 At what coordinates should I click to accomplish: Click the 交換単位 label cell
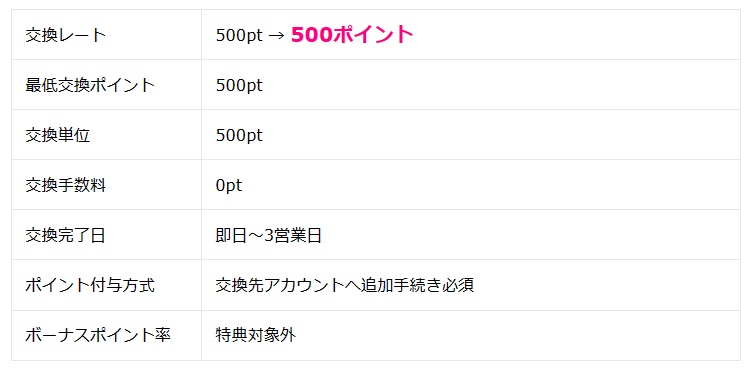[x=106, y=135]
